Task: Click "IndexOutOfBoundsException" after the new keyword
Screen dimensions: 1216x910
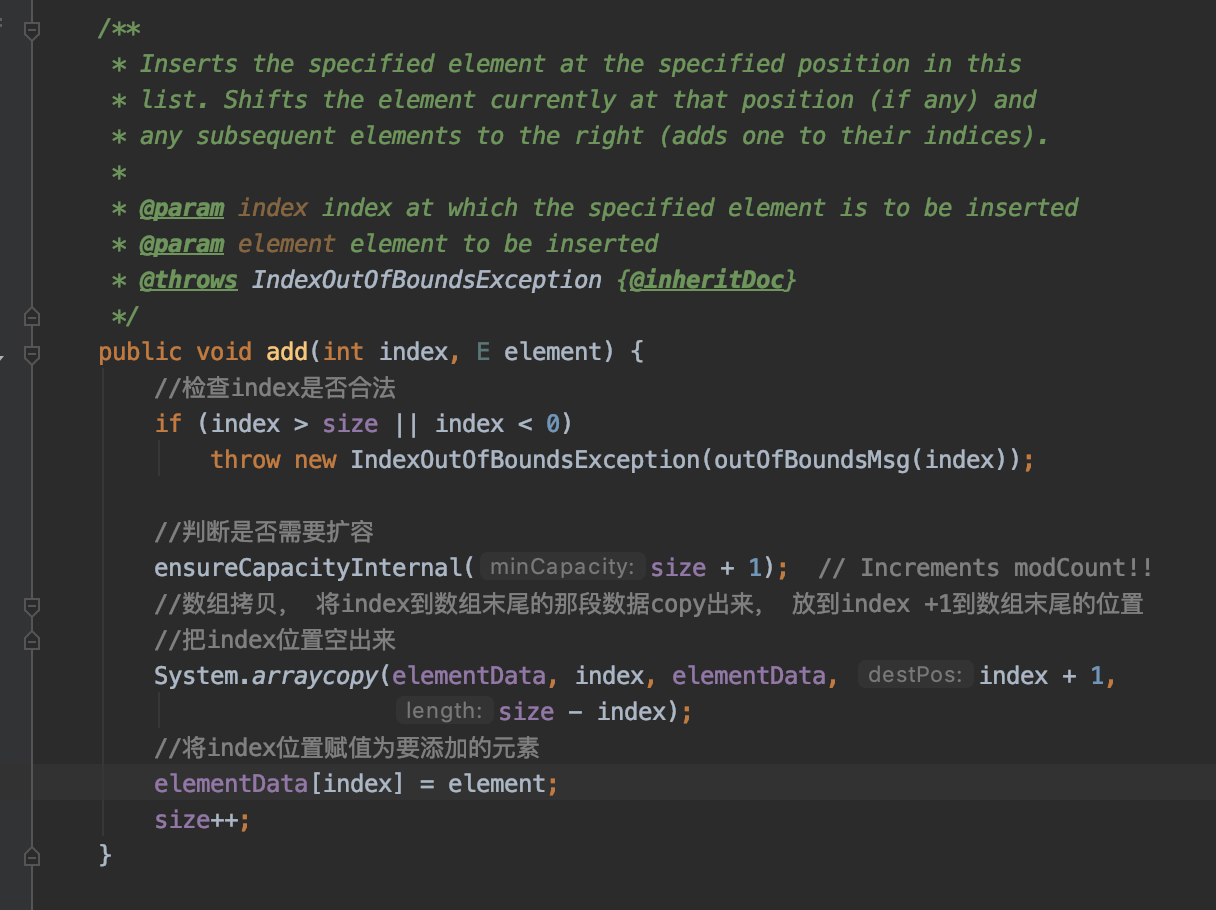Action: (525, 460)
